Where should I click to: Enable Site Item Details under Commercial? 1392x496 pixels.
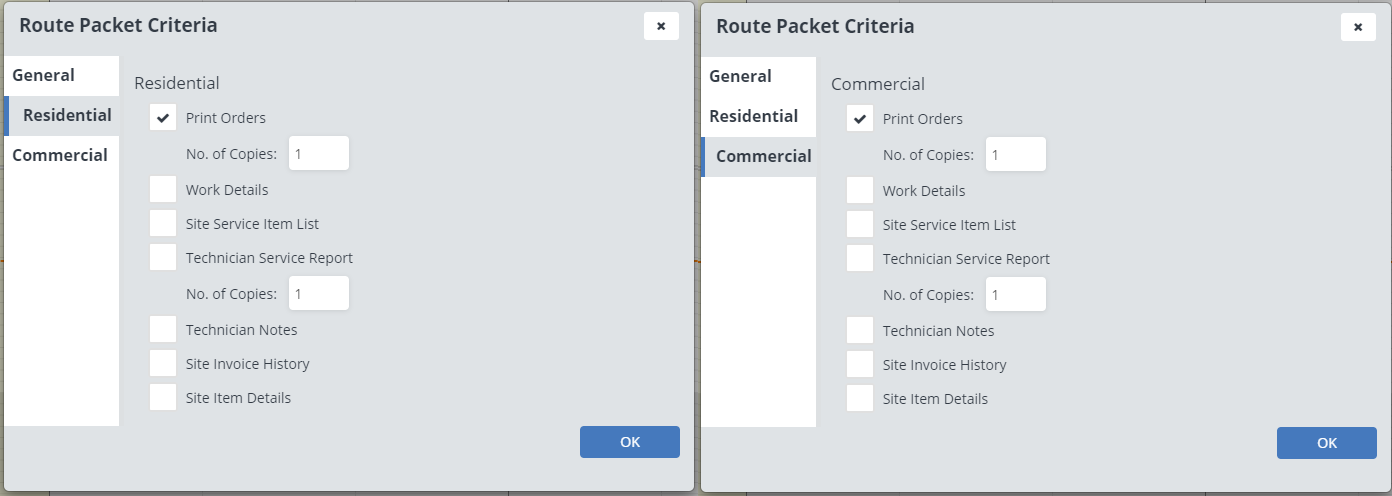pyautogui.click(x=860, y=398)
